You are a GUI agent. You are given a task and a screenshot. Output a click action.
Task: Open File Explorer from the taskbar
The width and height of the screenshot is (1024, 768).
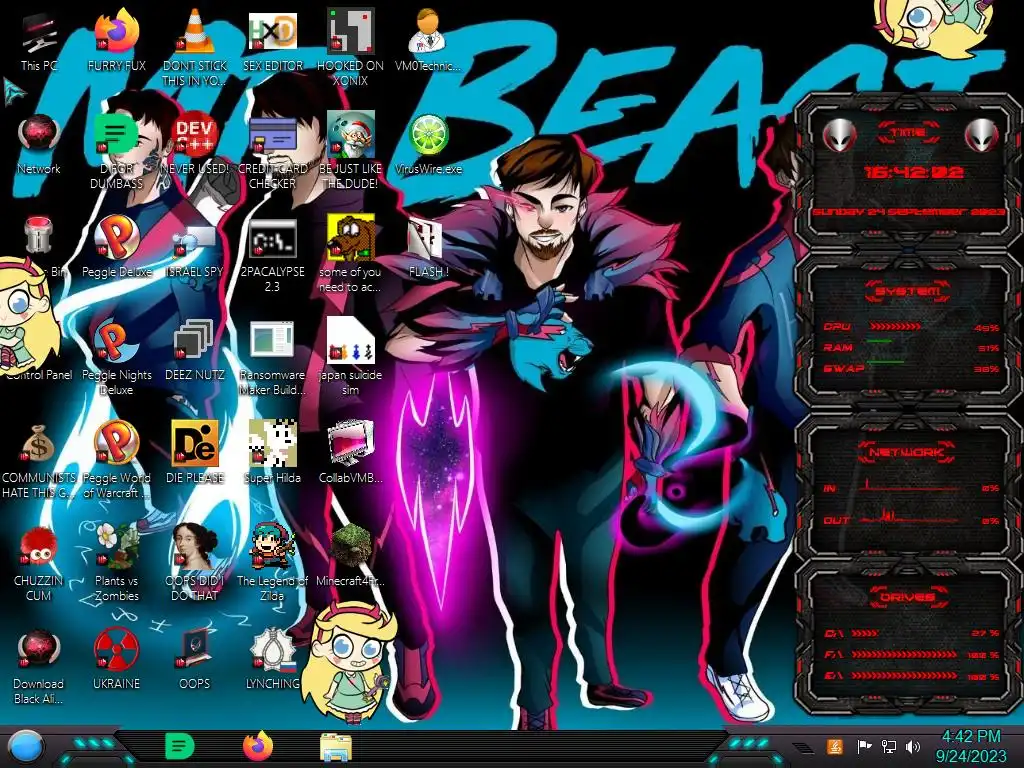[336, 748]
